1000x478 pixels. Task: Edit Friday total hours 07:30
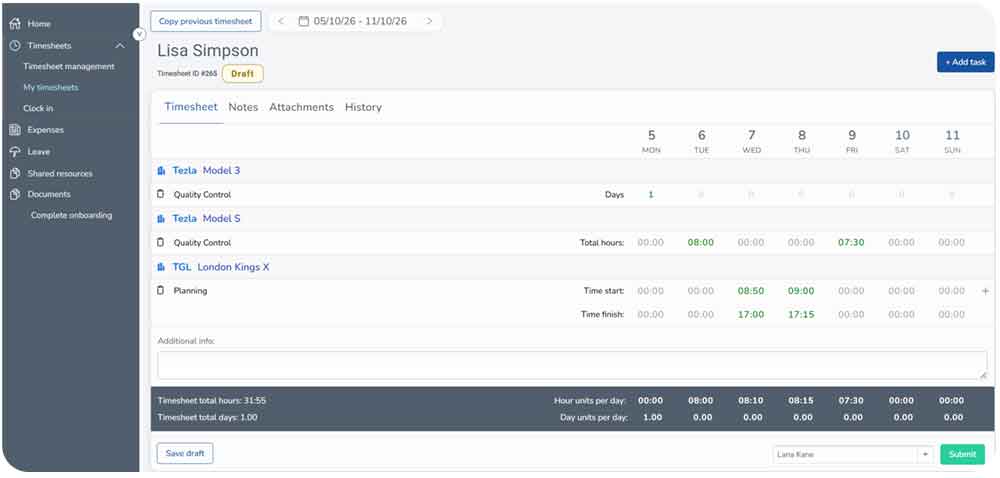click(x=851, y=243)
